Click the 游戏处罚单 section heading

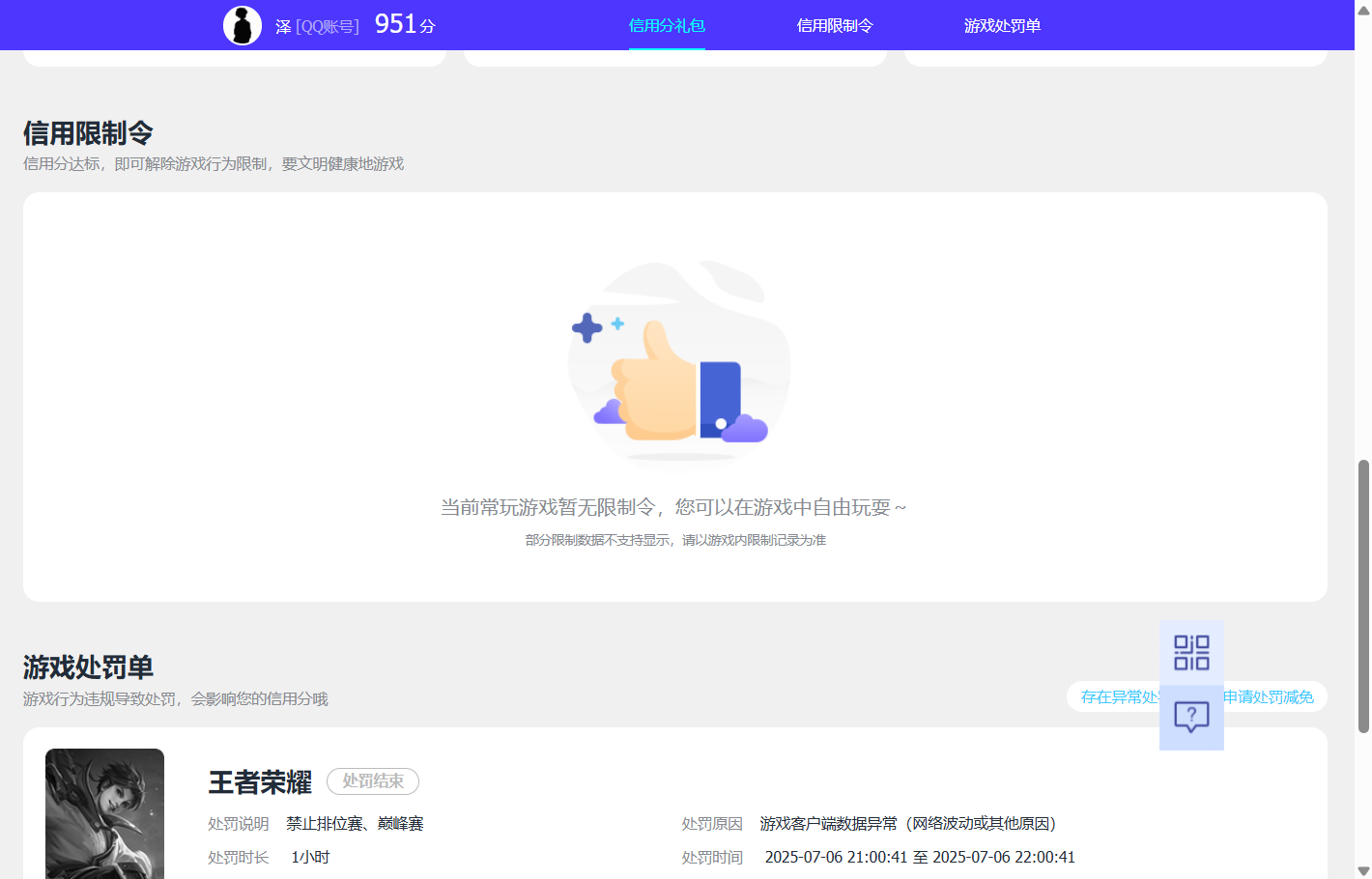click(x=88, y=666)
